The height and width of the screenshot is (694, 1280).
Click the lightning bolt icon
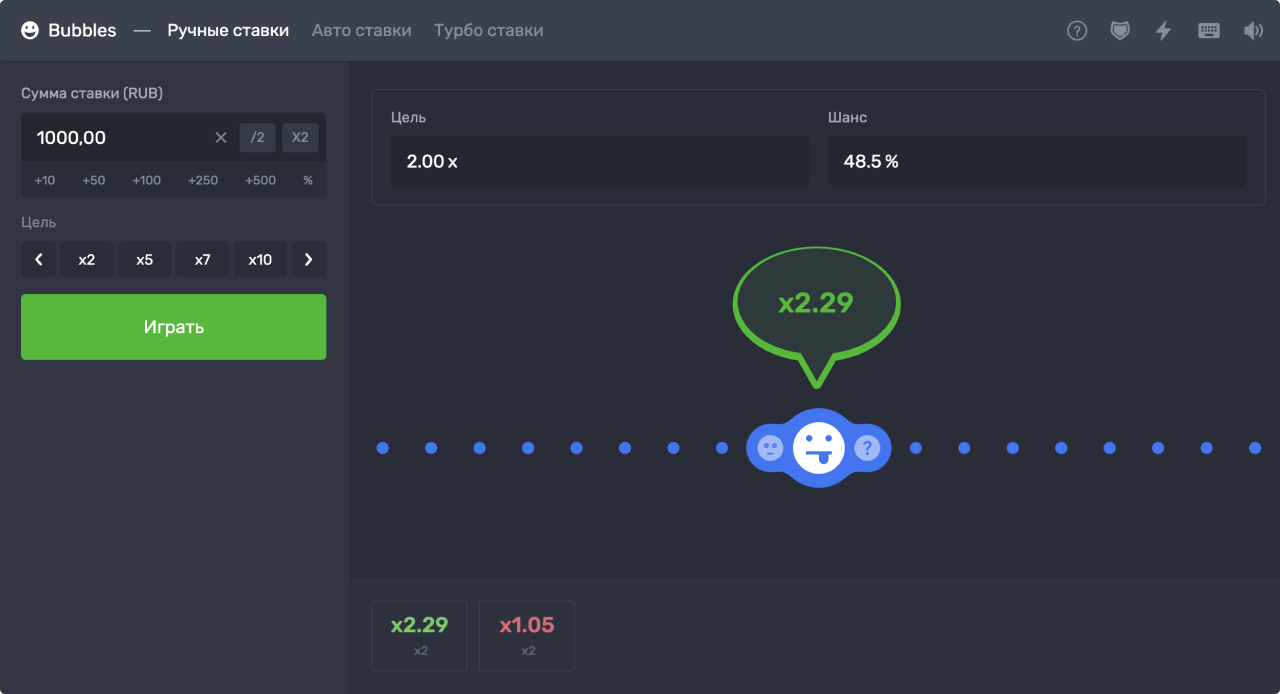(1163, 31)
